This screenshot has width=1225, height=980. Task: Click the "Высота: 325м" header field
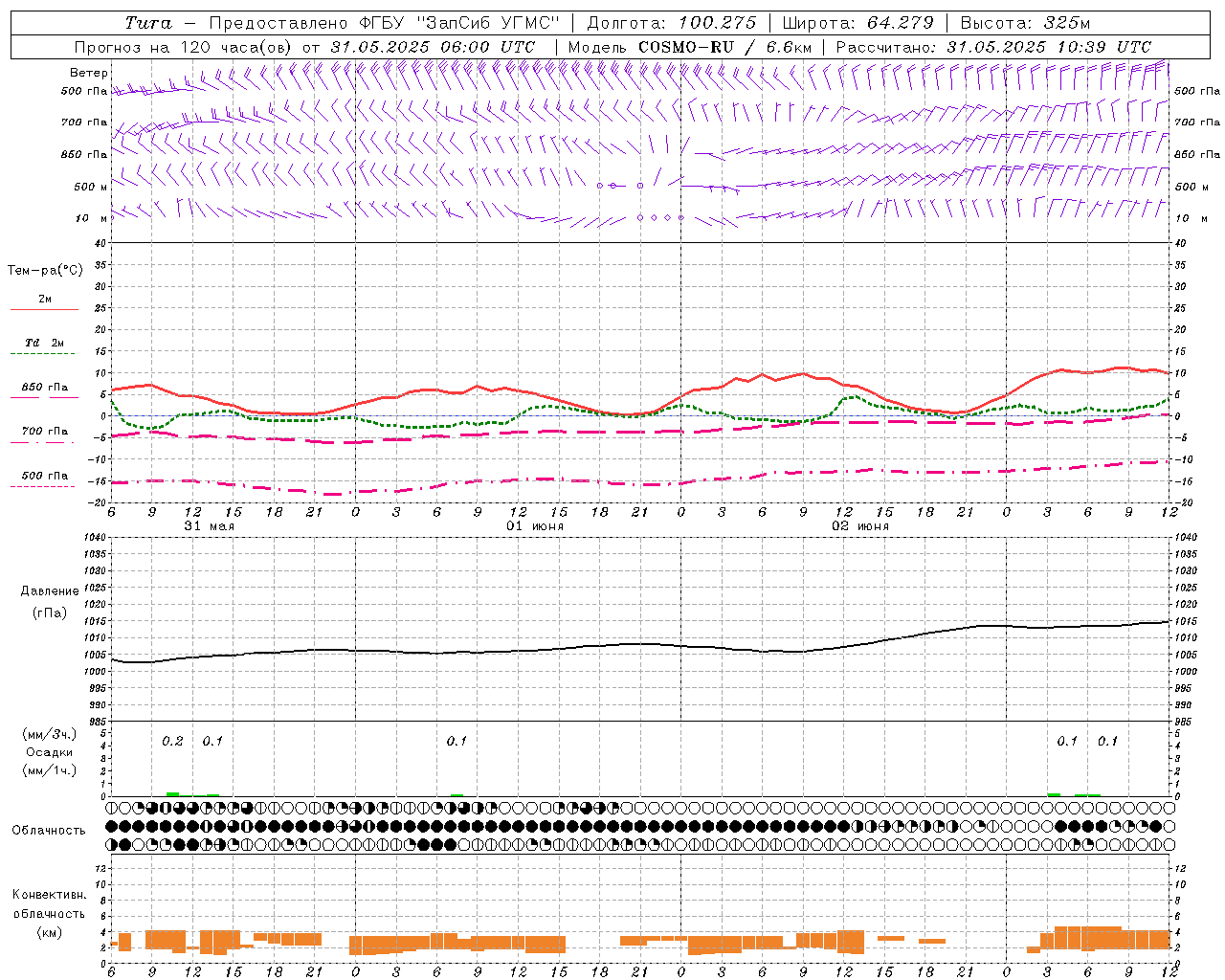pos(1026,22)
